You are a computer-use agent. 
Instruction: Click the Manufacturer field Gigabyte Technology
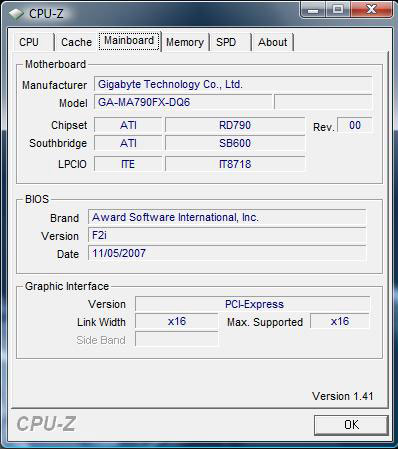233,84
